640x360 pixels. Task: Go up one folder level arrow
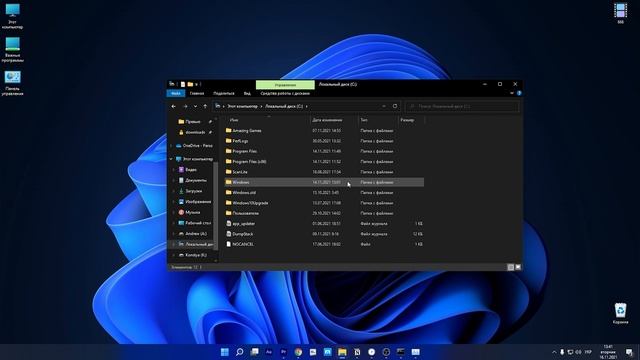(205, 106)
